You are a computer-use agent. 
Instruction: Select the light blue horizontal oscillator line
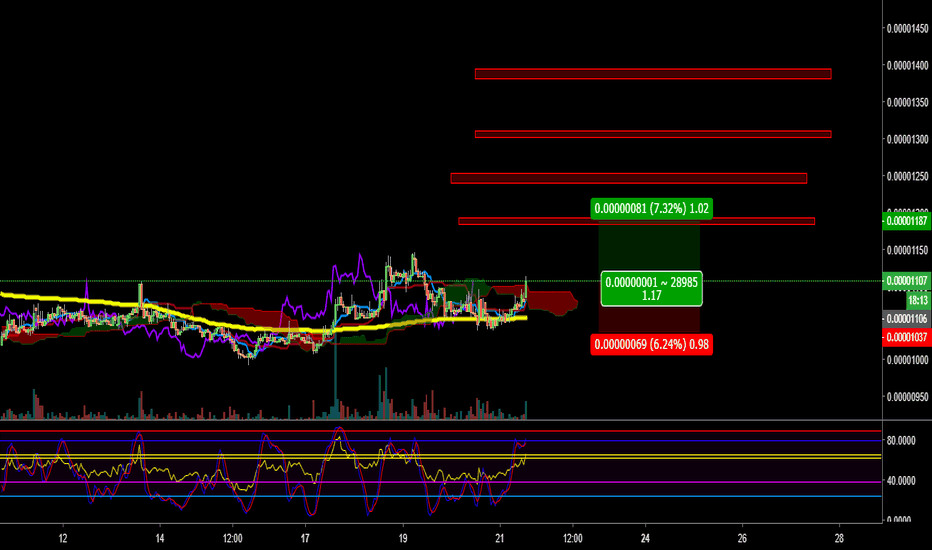click(x=440, y=496)
